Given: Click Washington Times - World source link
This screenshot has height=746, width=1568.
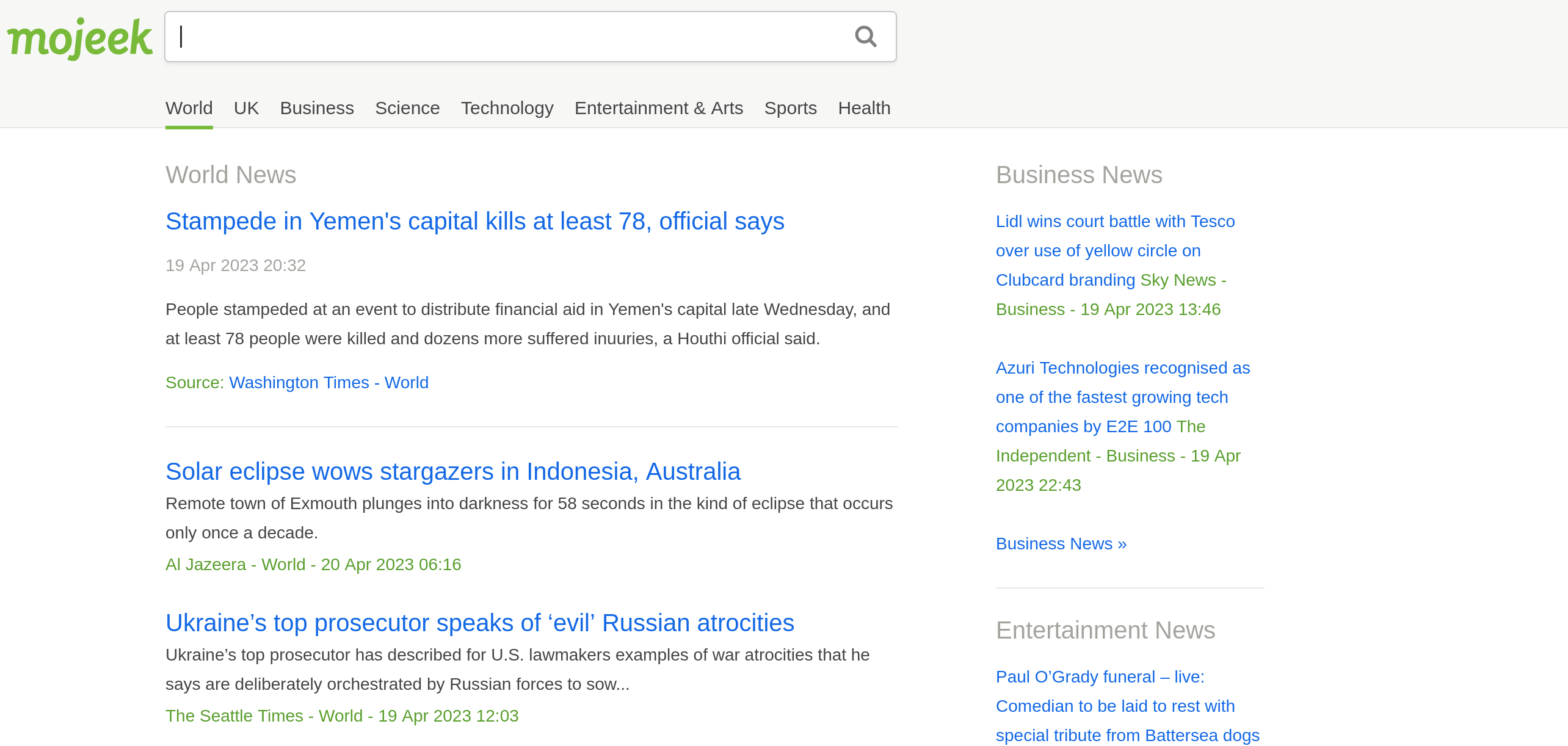Looking at the screenshot, I should 328,383.
